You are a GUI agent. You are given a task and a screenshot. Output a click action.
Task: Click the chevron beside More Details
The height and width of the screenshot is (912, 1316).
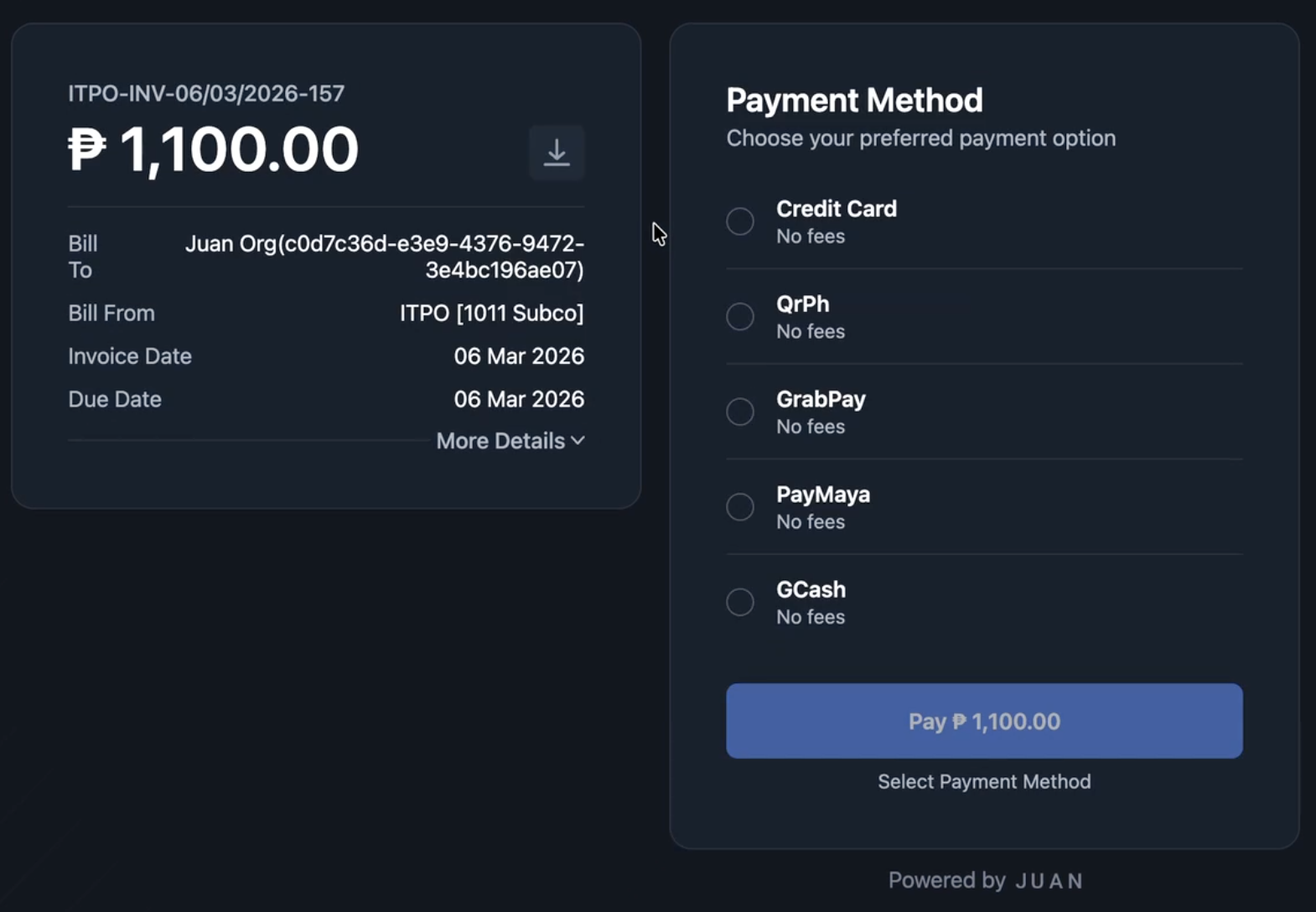[578, 440]
